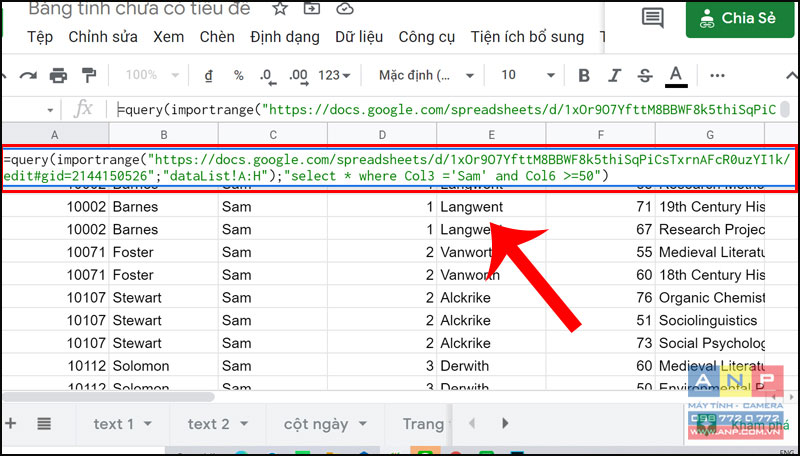The width and height of the screenshot is (800, 456).
Task: Add a new sheet with plus icon
Action: pos(10,423)
